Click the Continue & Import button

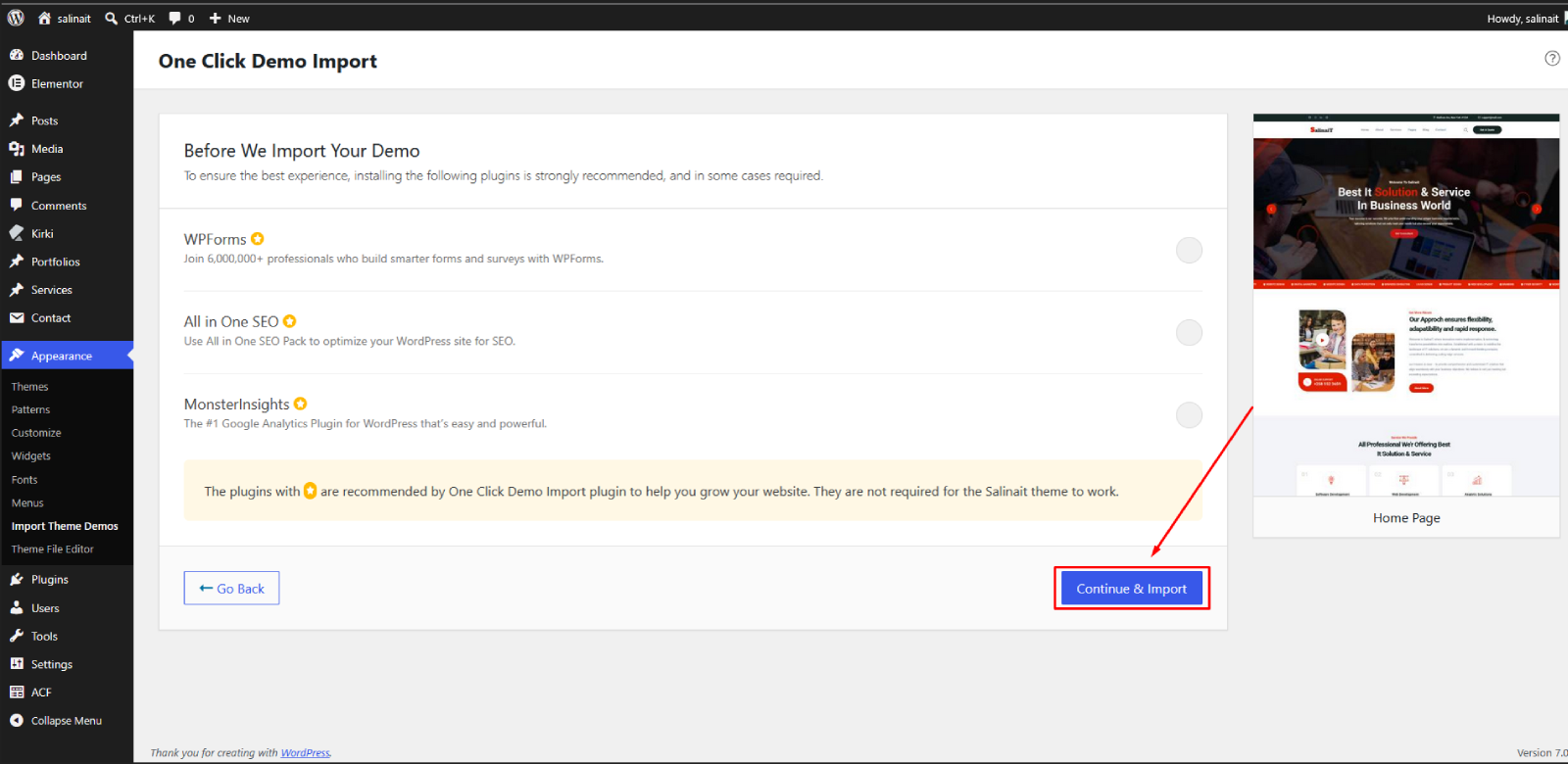[1132, 588]
